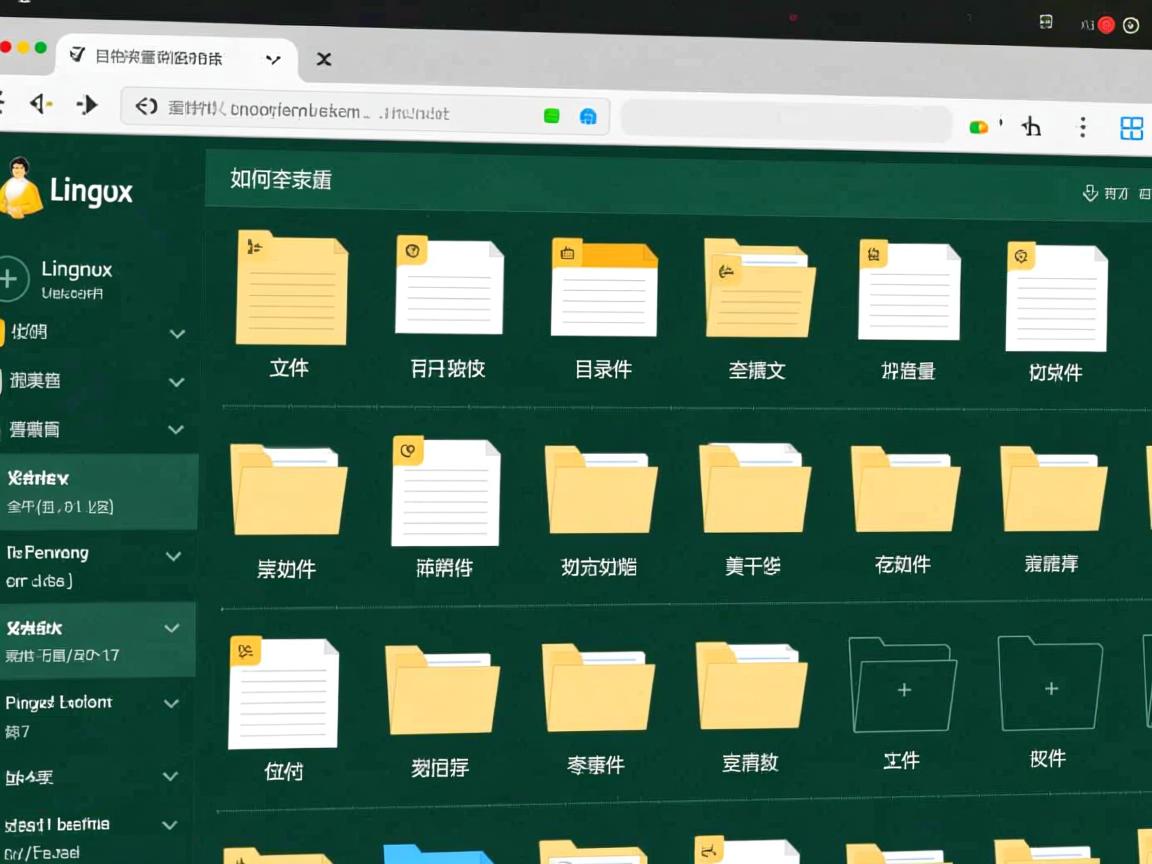This screenshot has width=1152, height=864.
Task: Open the three-dot browser menu
Action: 1083,127
